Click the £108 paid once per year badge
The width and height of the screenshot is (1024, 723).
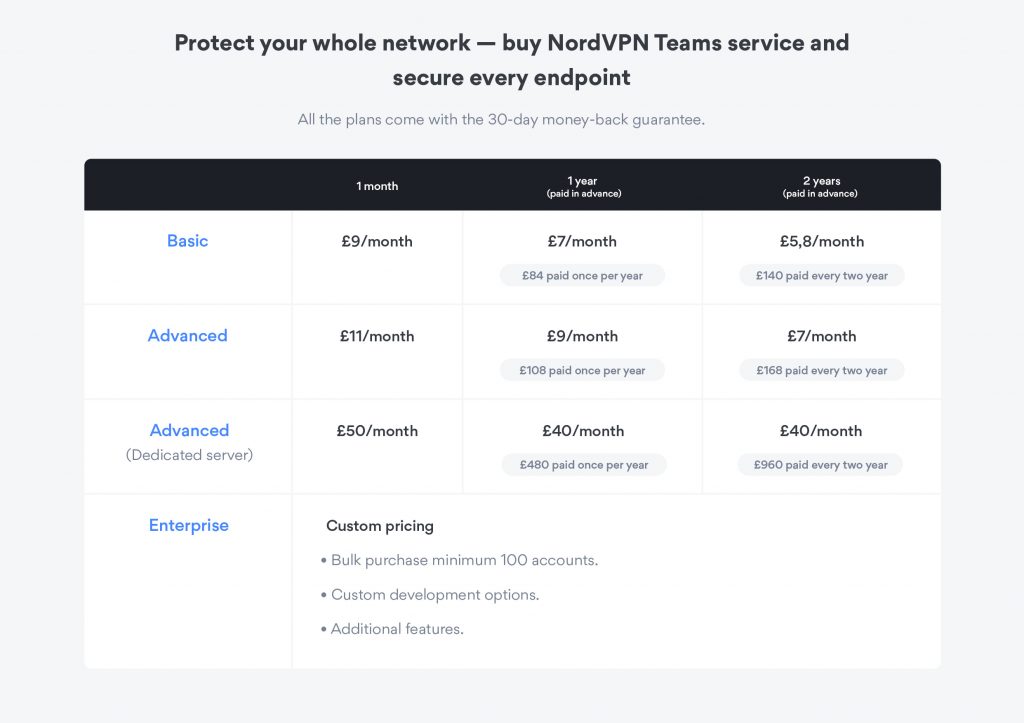[582, 371]
